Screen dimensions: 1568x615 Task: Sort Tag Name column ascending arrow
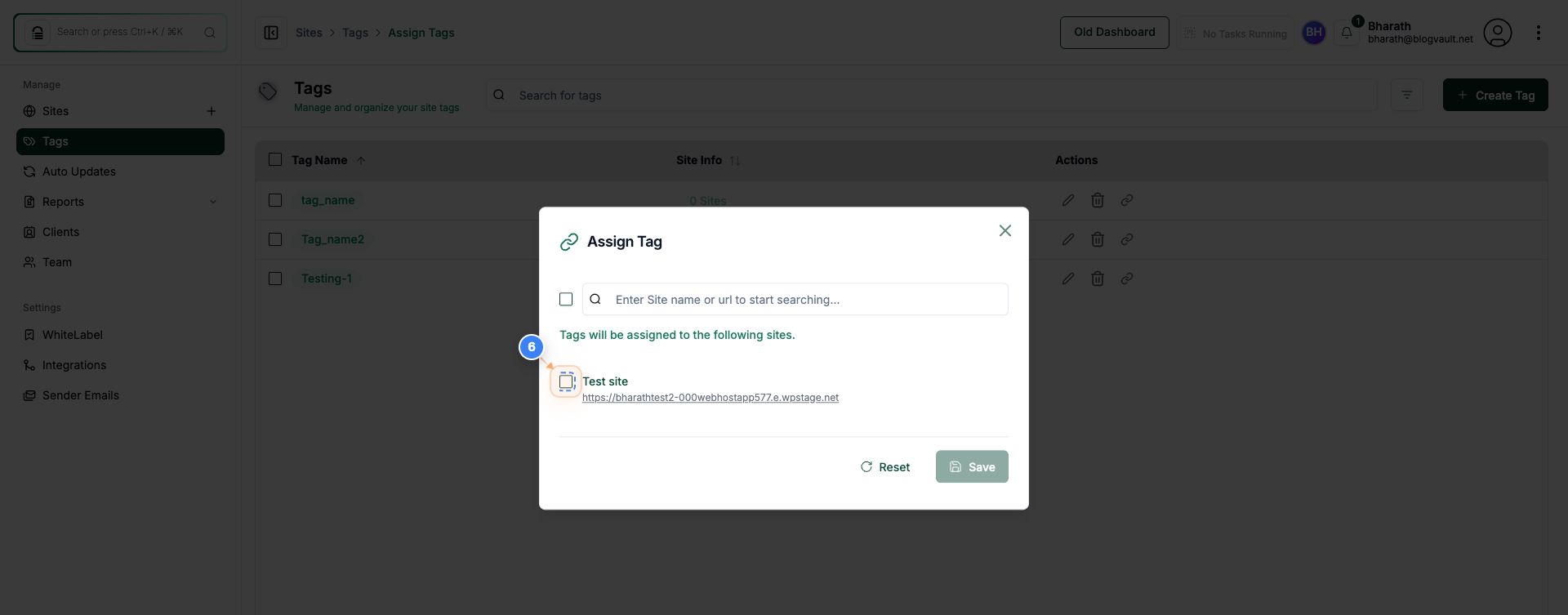point(361,161)
